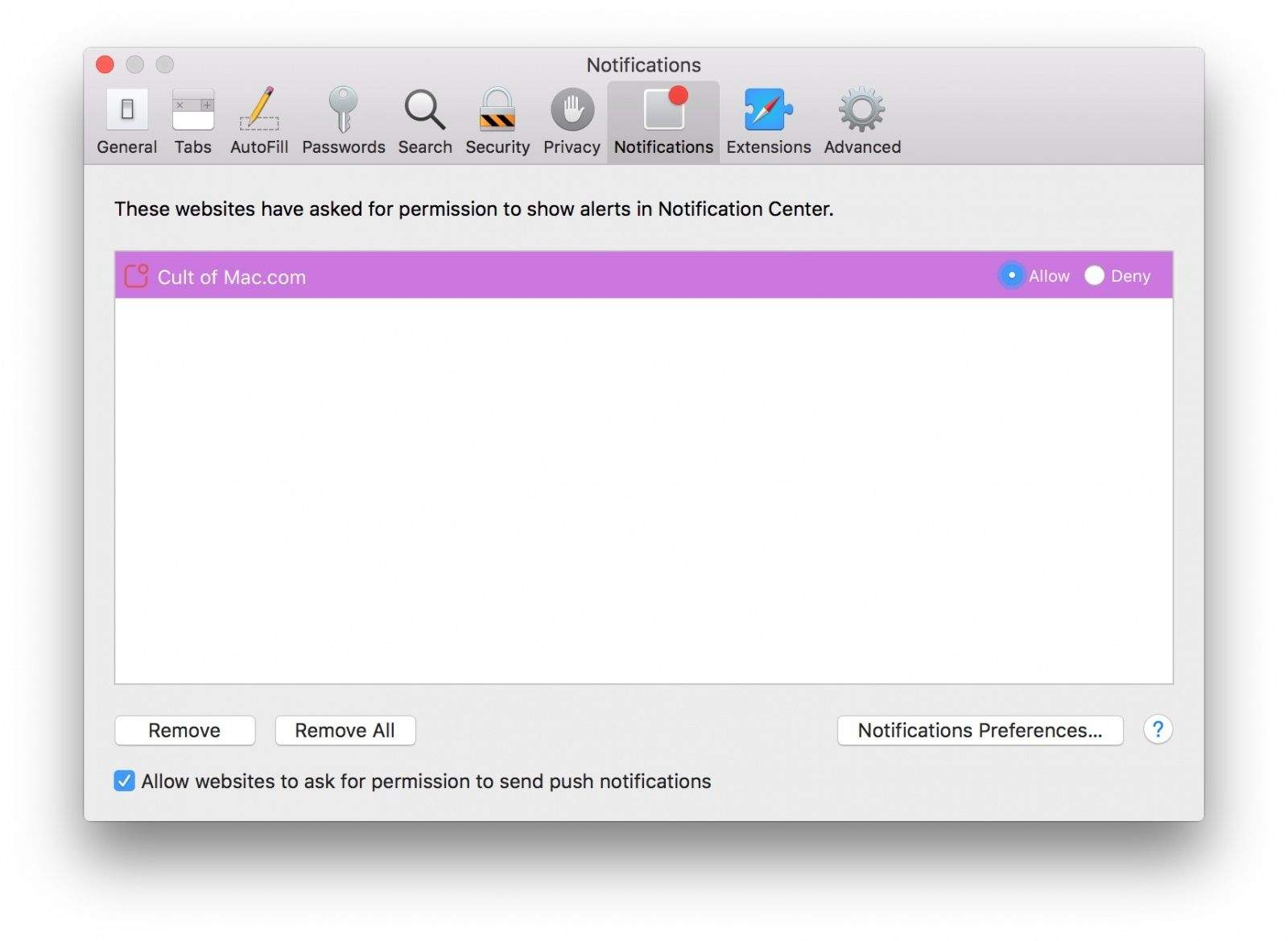This screenshot has height=941, width=1288.
Task: Open the Security padlock icon
Action: click(497, 110)
